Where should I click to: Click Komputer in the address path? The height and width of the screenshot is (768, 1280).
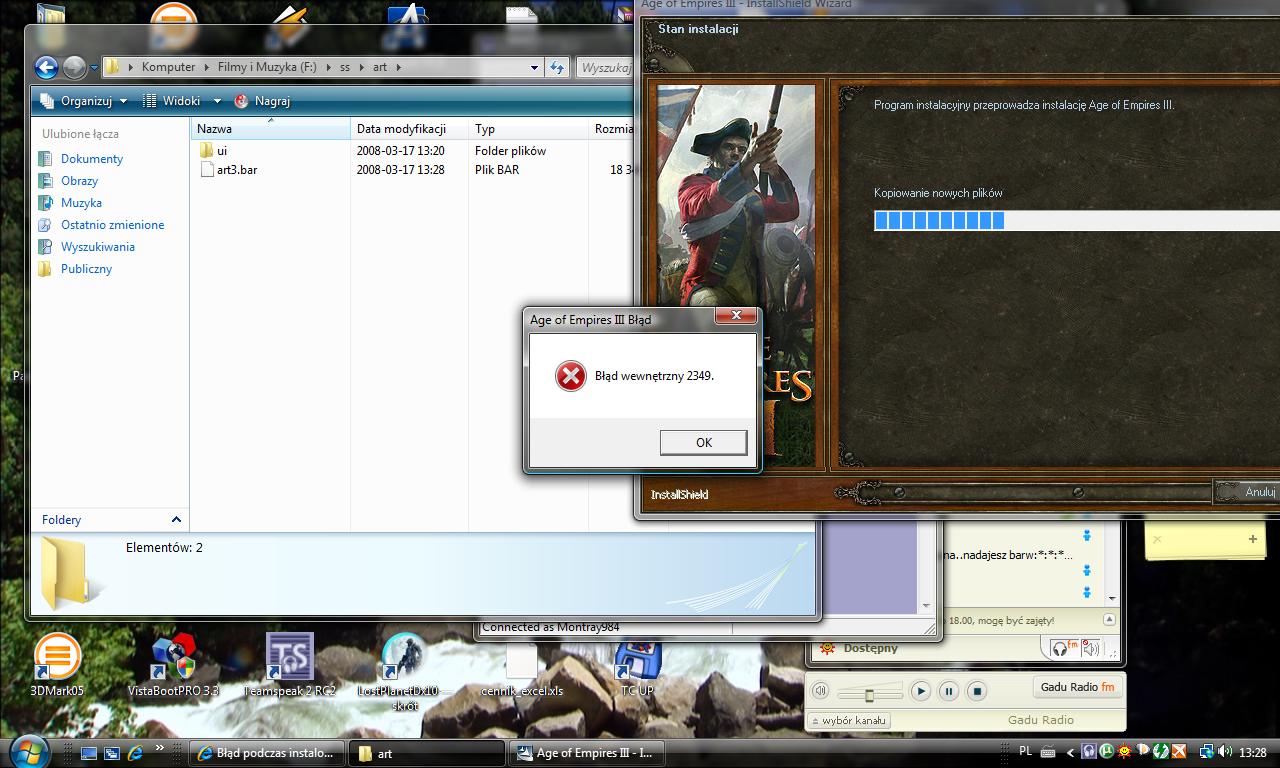(x=168, y=67)
